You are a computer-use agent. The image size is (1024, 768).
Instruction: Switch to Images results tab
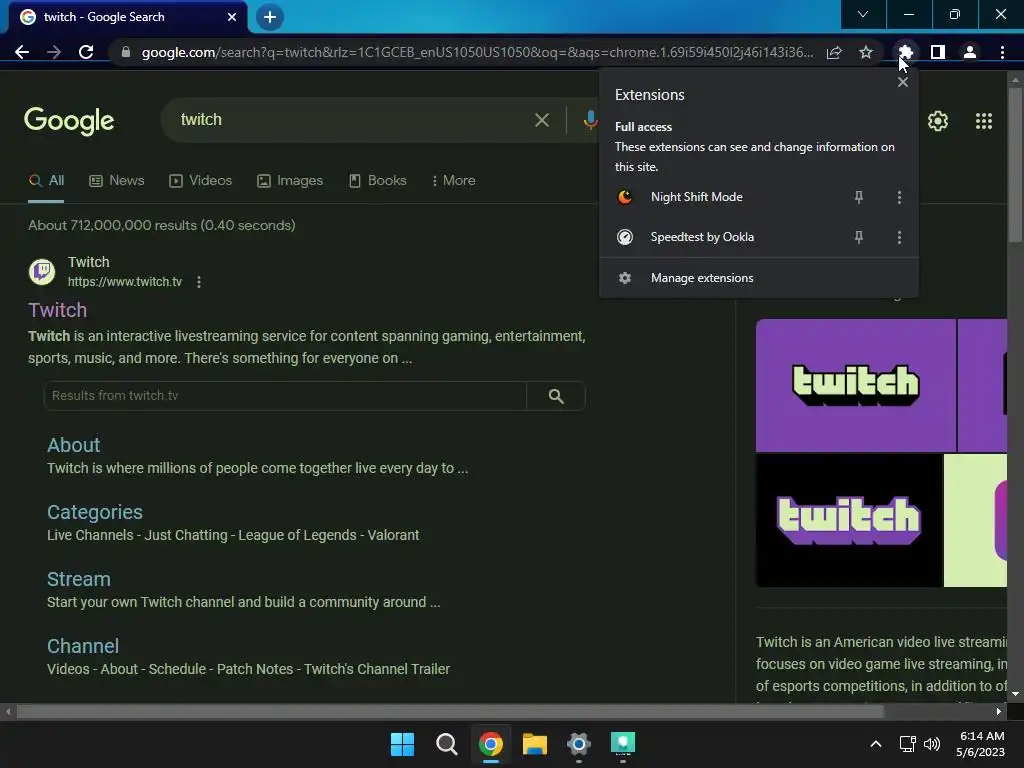point(290,181)
